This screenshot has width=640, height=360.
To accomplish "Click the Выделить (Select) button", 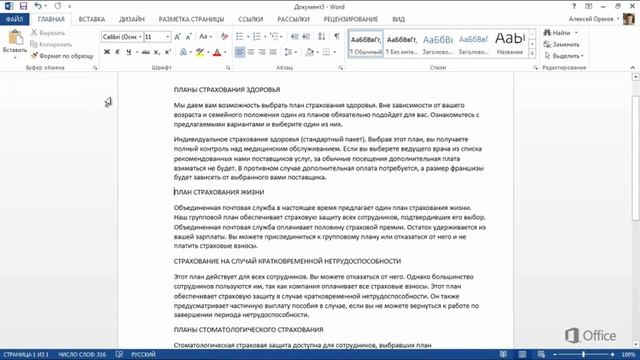I will 564,56.
